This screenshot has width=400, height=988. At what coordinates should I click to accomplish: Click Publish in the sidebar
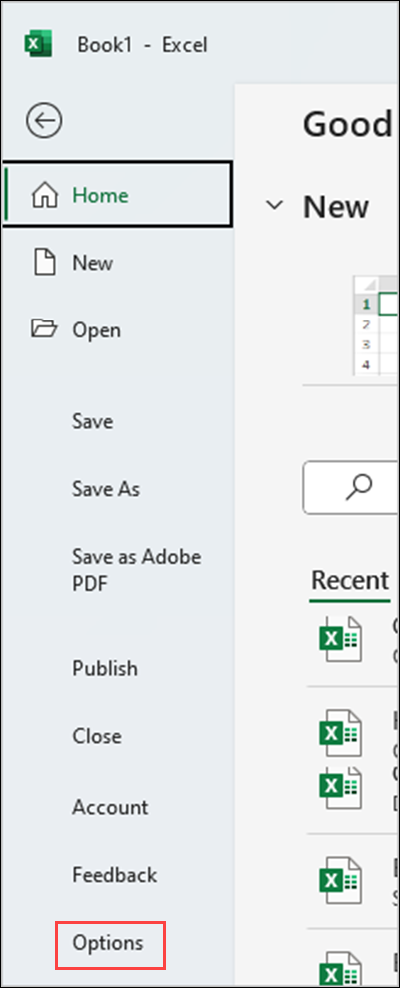[x=105, y=668]
